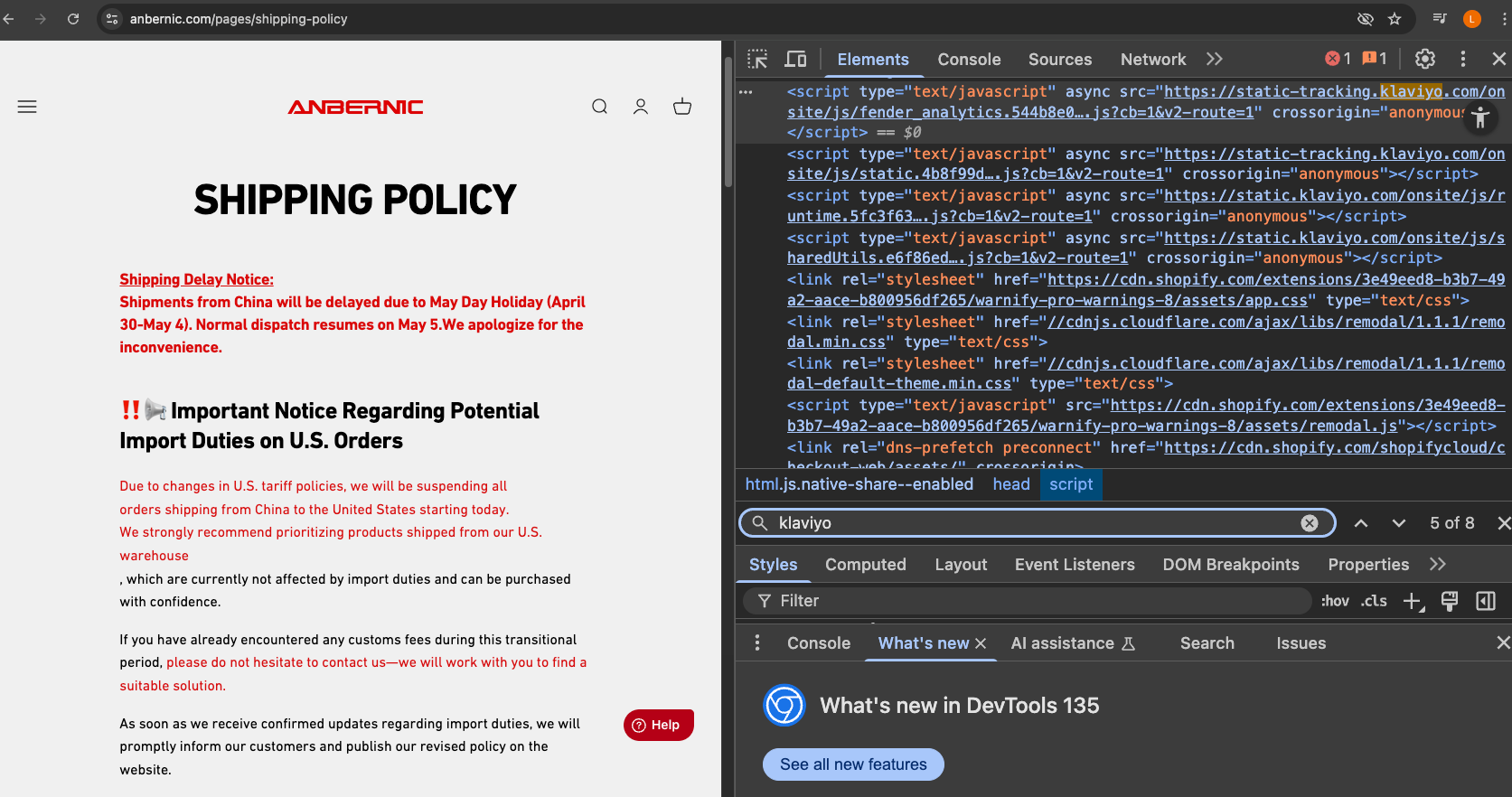The image size is (1512, 797).
Task: Show more sidebar pane tabs
Action: [1438, 564]
